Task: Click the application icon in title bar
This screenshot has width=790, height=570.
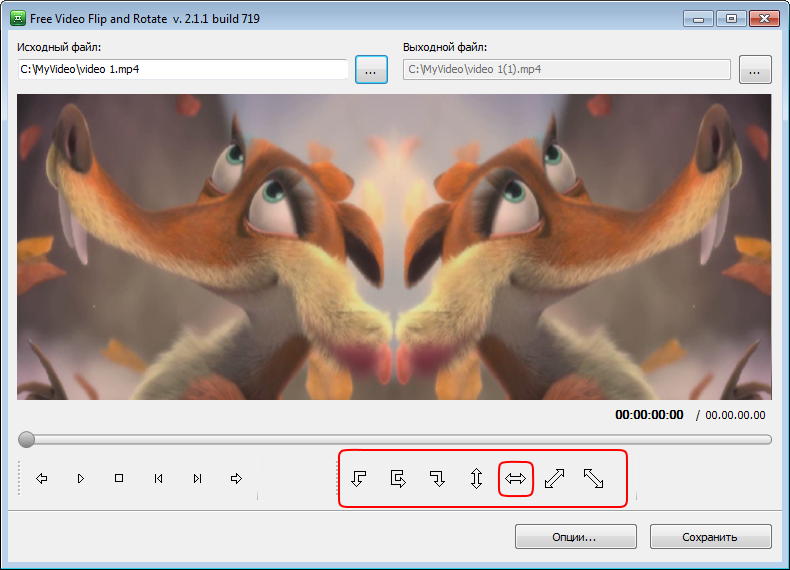Action: point(18,19)
